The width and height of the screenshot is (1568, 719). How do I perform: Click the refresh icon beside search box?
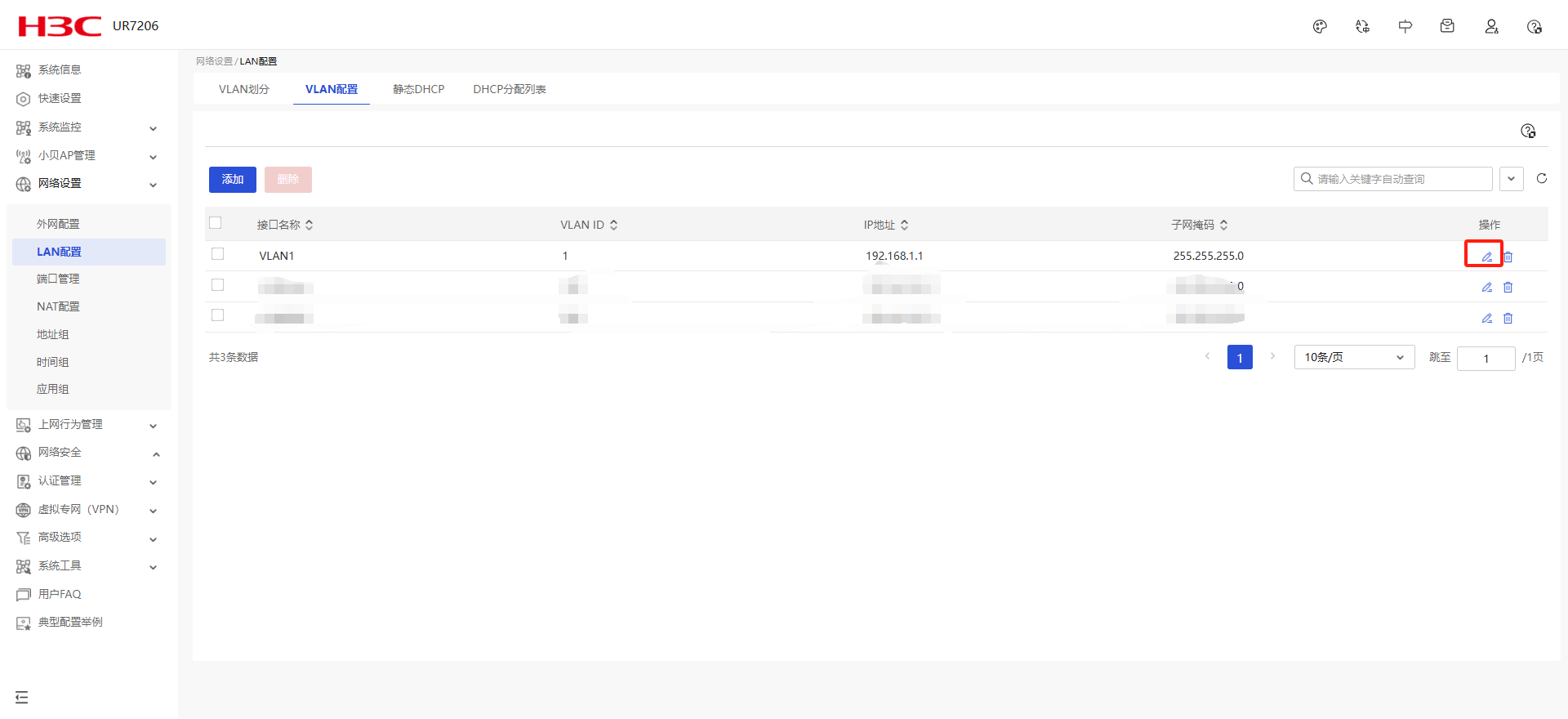pyautogui.click(x=1542, y=179)
